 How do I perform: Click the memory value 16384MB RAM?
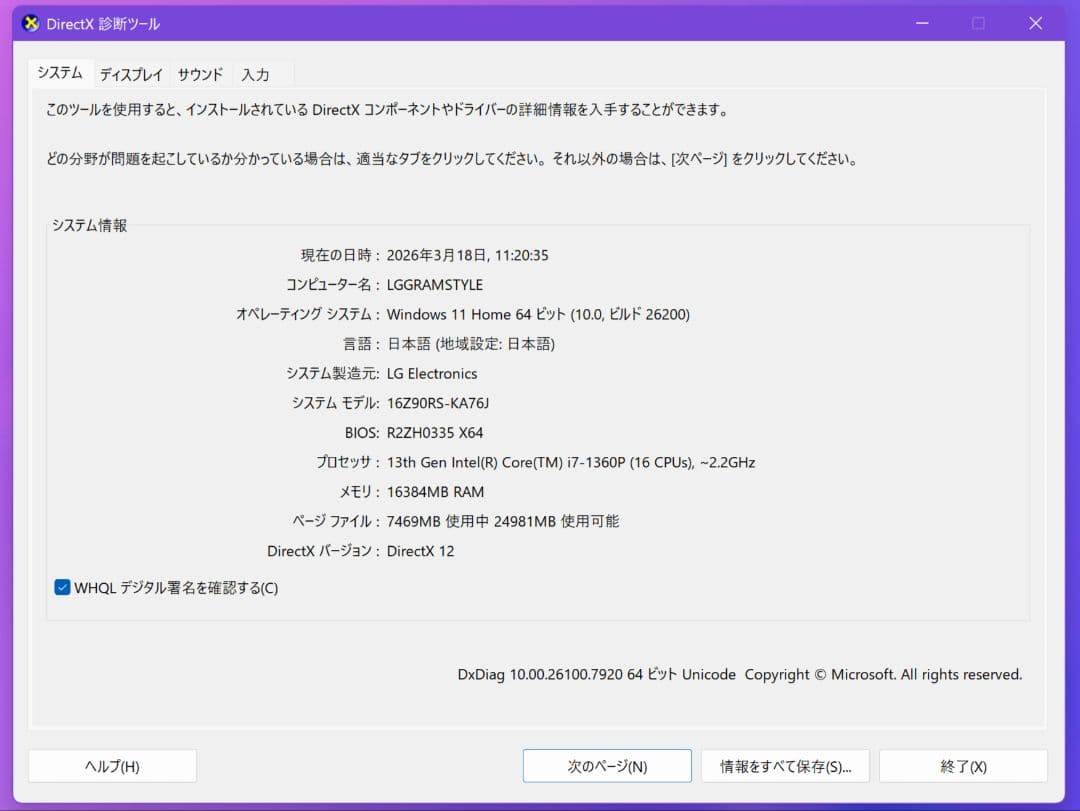click(435, 492)
